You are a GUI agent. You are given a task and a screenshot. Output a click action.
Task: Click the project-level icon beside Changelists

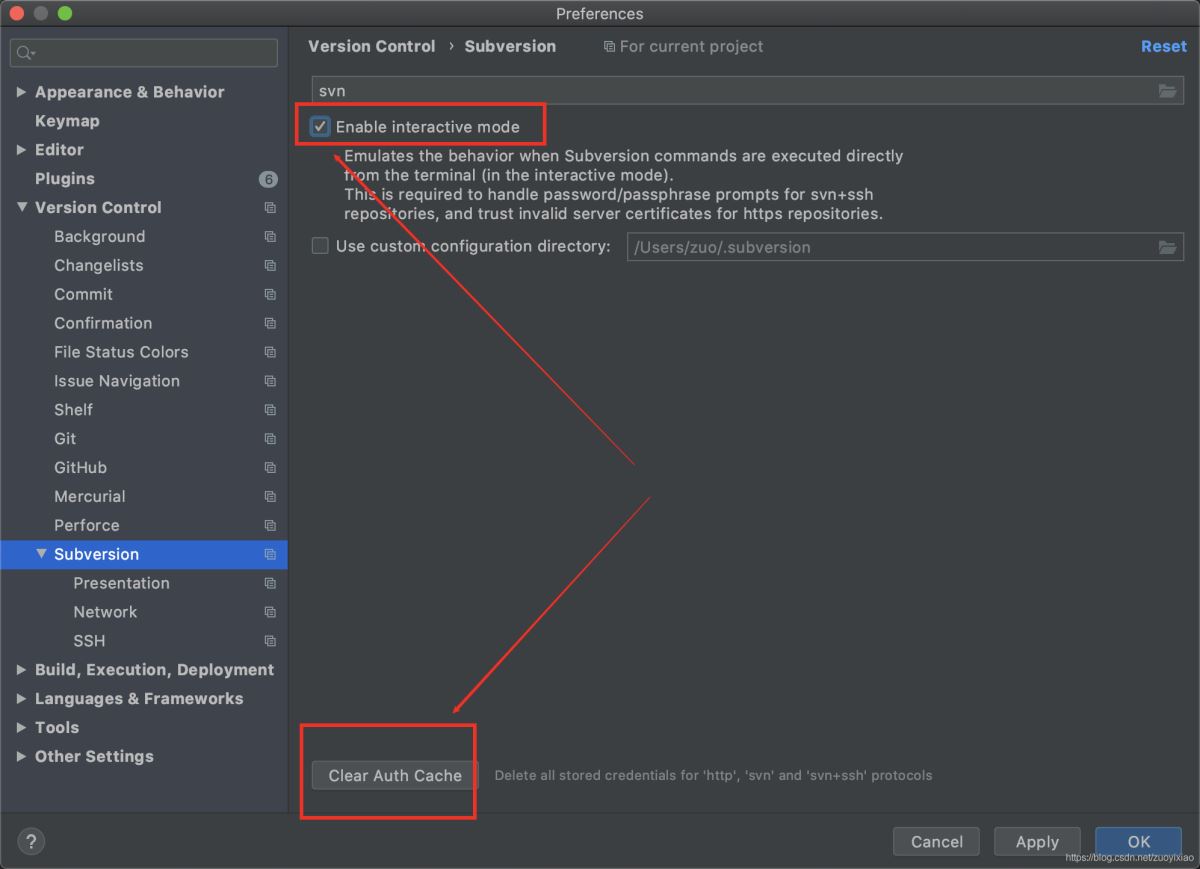tap(270, 266)
